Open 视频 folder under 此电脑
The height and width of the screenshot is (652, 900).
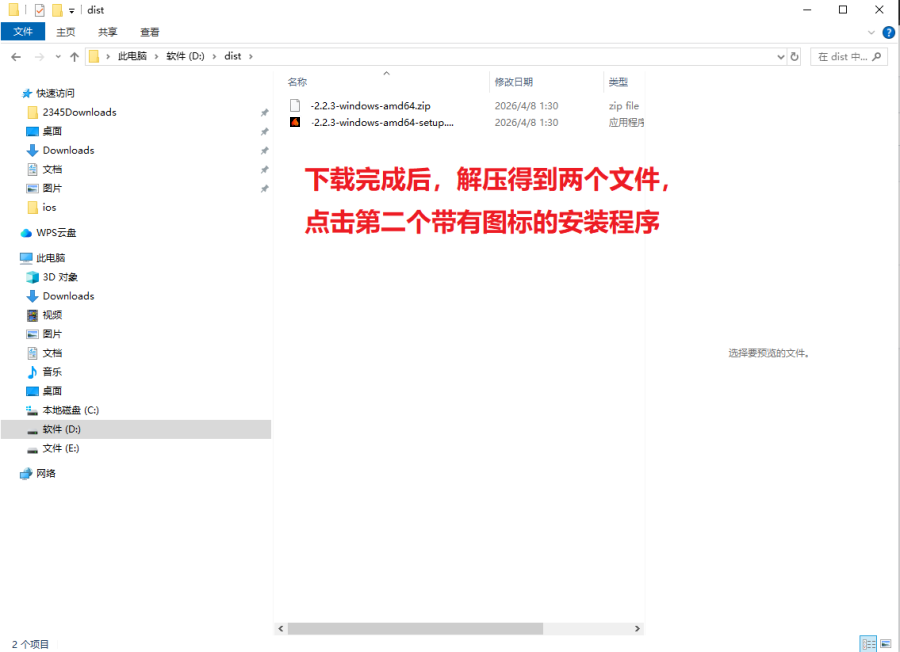point(52,315)
